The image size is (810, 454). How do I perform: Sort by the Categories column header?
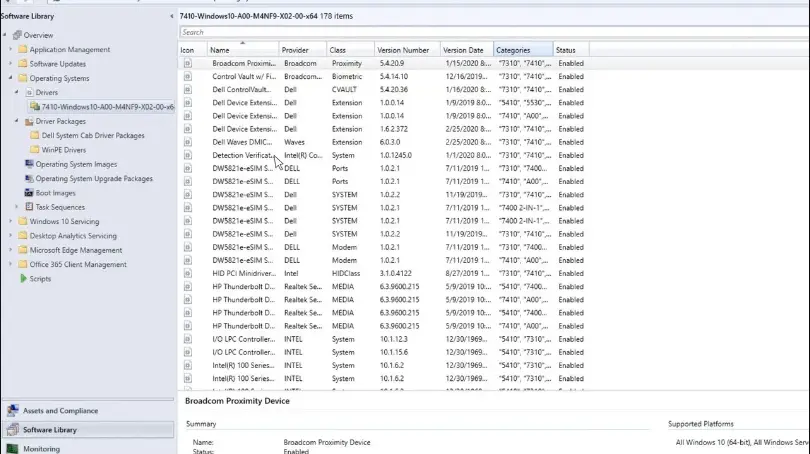pos(523,50)
